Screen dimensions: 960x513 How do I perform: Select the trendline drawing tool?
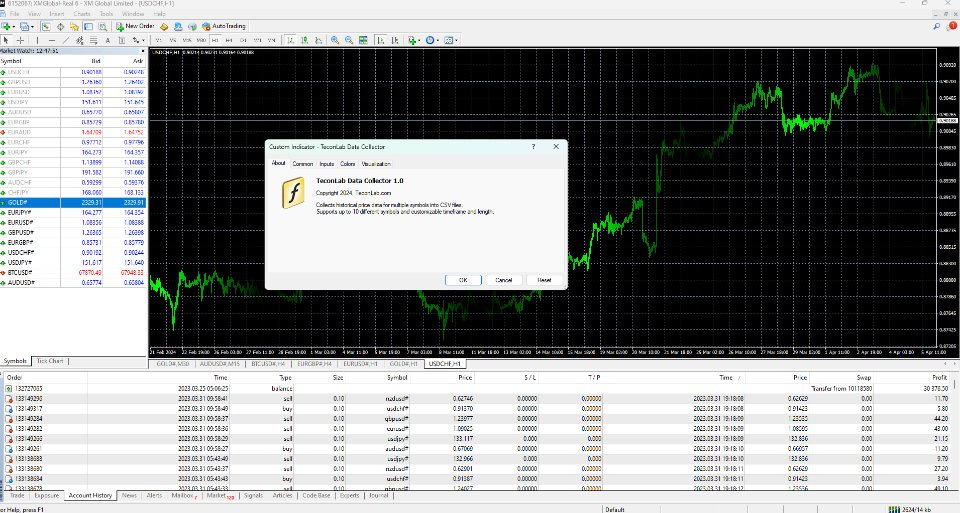66,40
